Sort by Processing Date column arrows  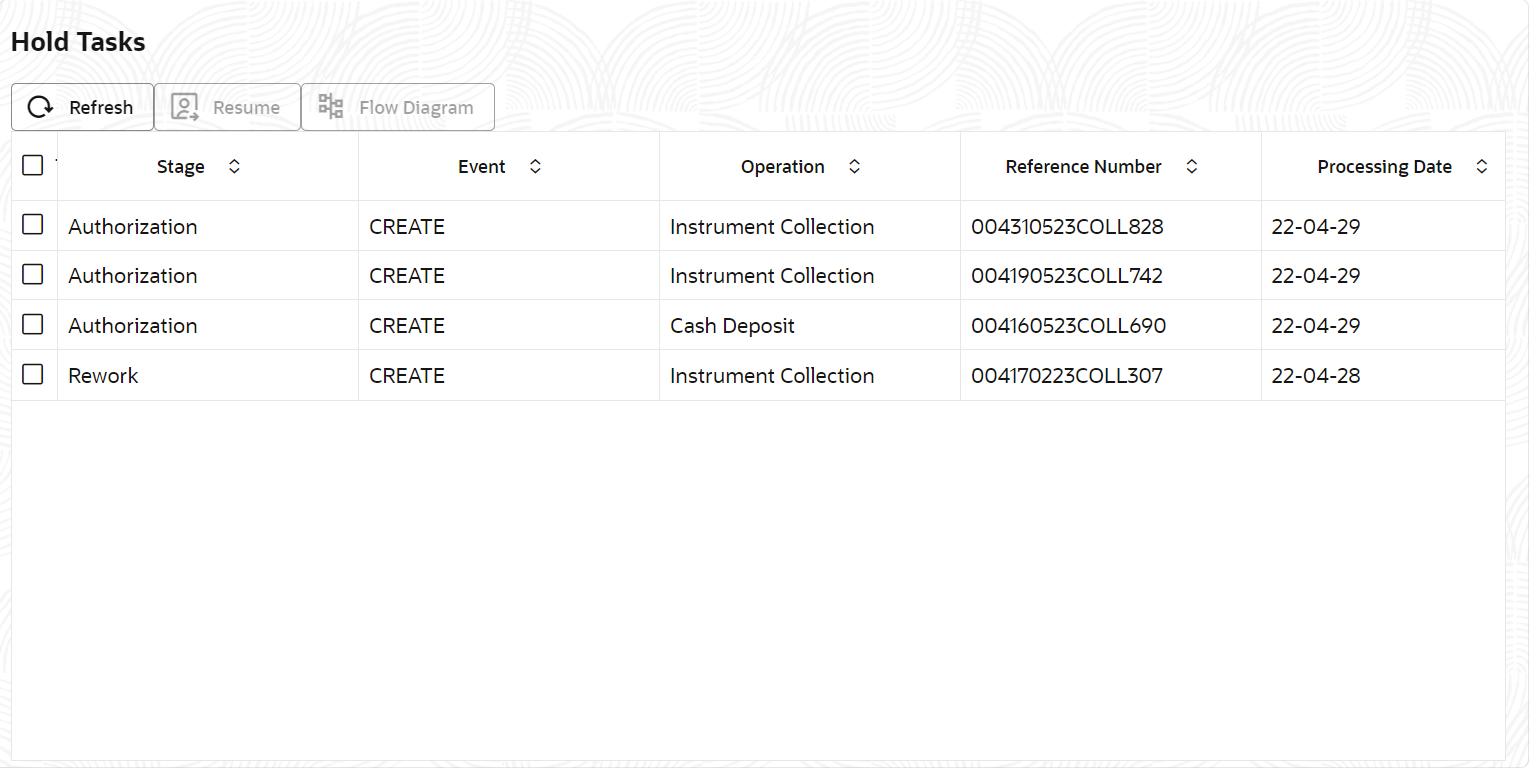1481,167
